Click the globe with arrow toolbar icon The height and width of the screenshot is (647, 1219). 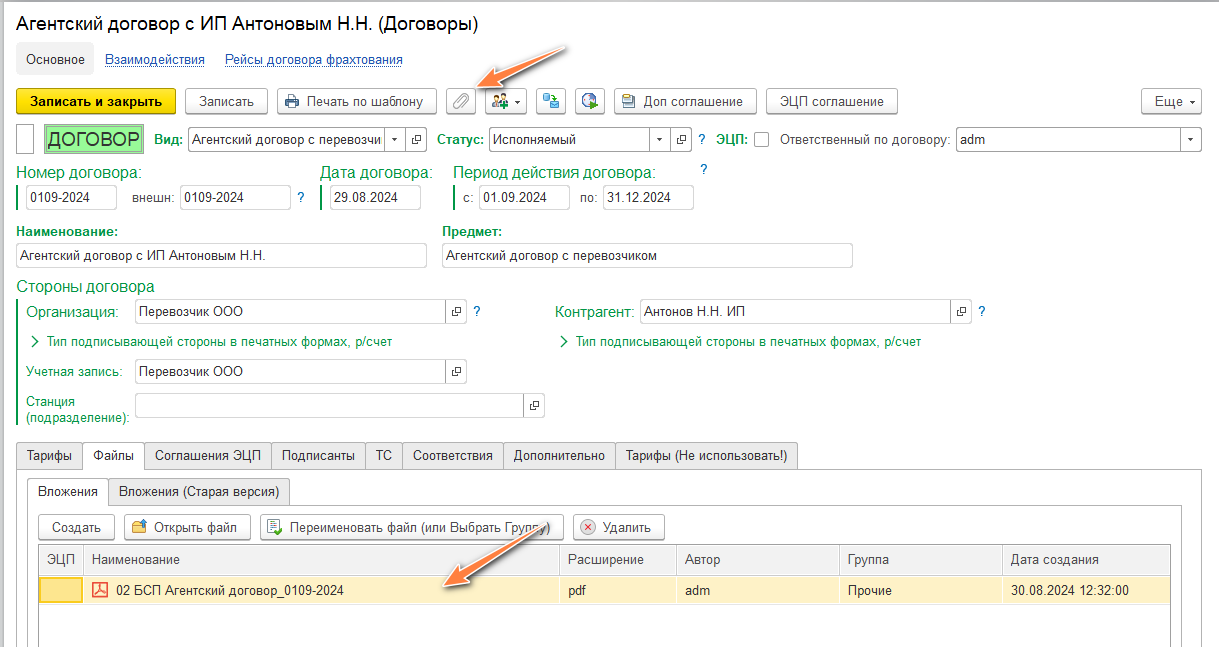589,101
